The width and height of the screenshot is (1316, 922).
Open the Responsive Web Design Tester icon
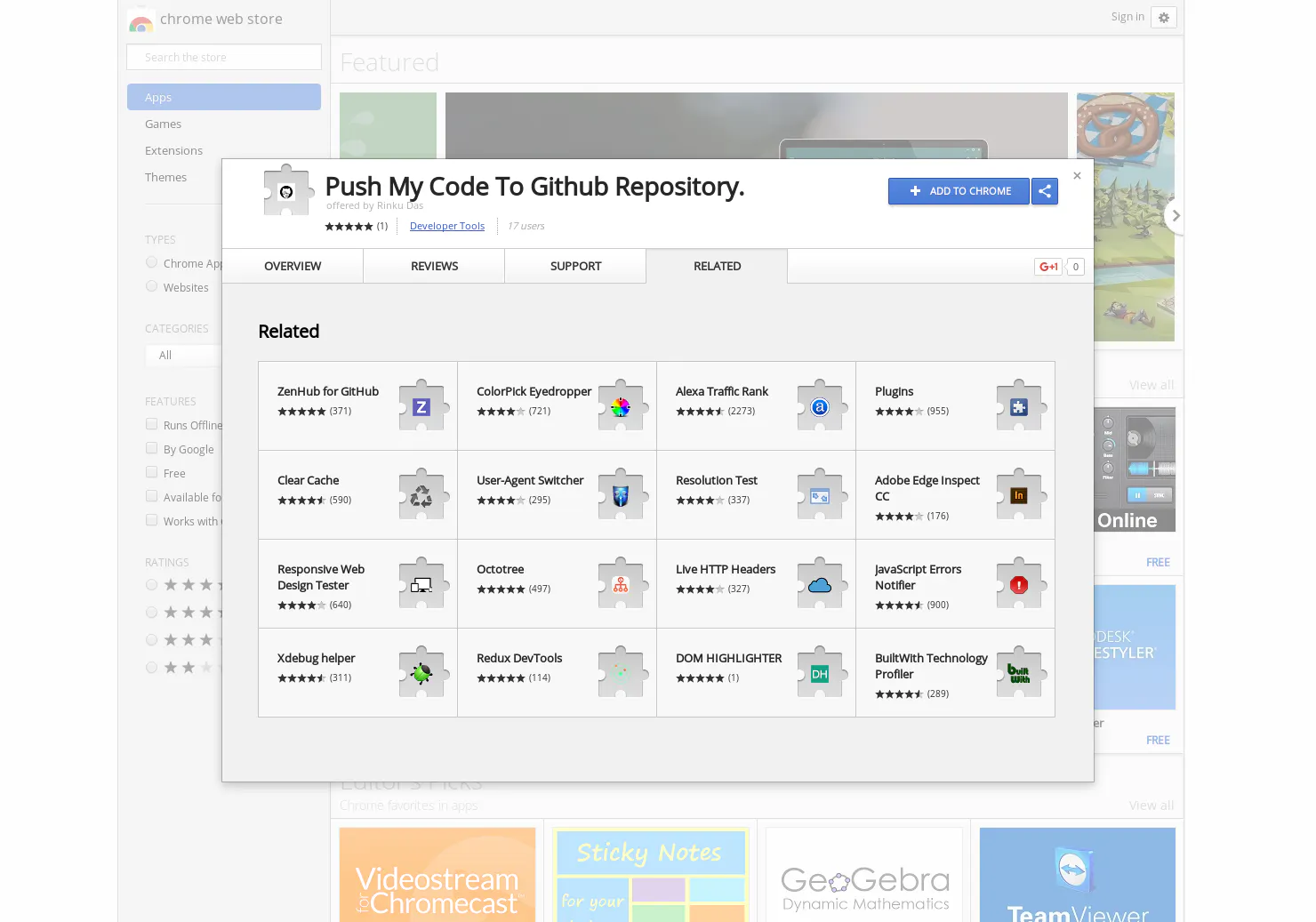click(421, 584)
